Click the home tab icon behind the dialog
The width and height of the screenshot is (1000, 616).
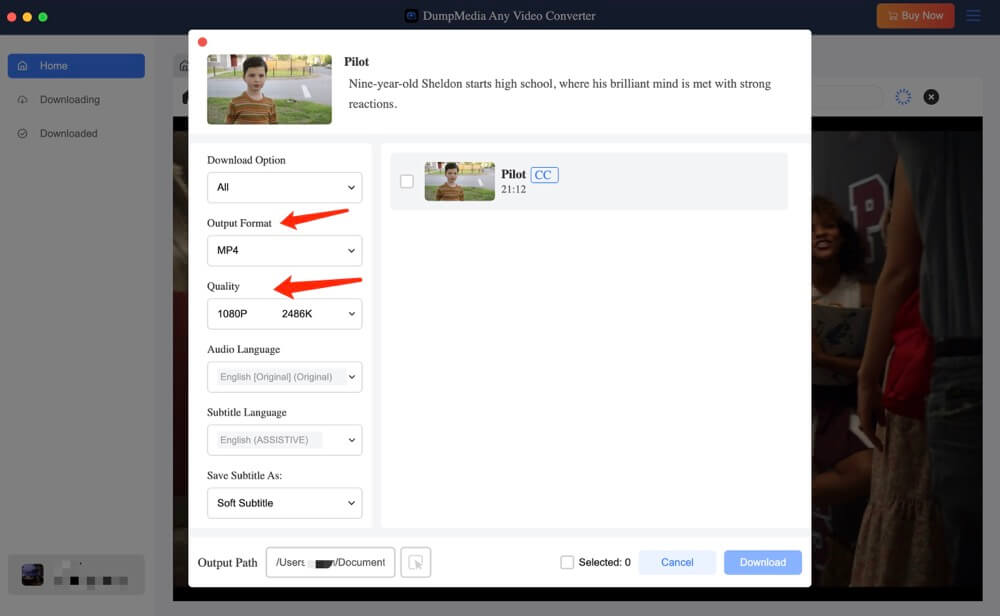coord(184,66)
